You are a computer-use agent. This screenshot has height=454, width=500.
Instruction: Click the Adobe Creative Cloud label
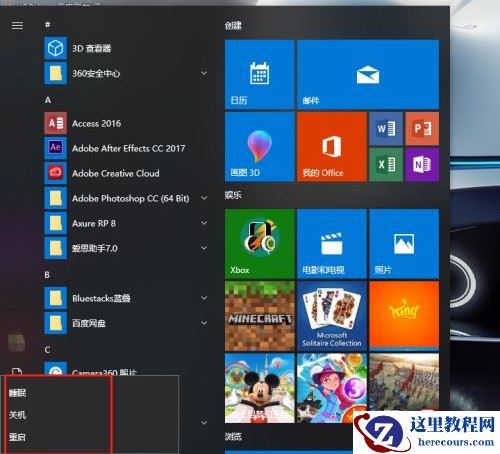[x=116, y=173]
